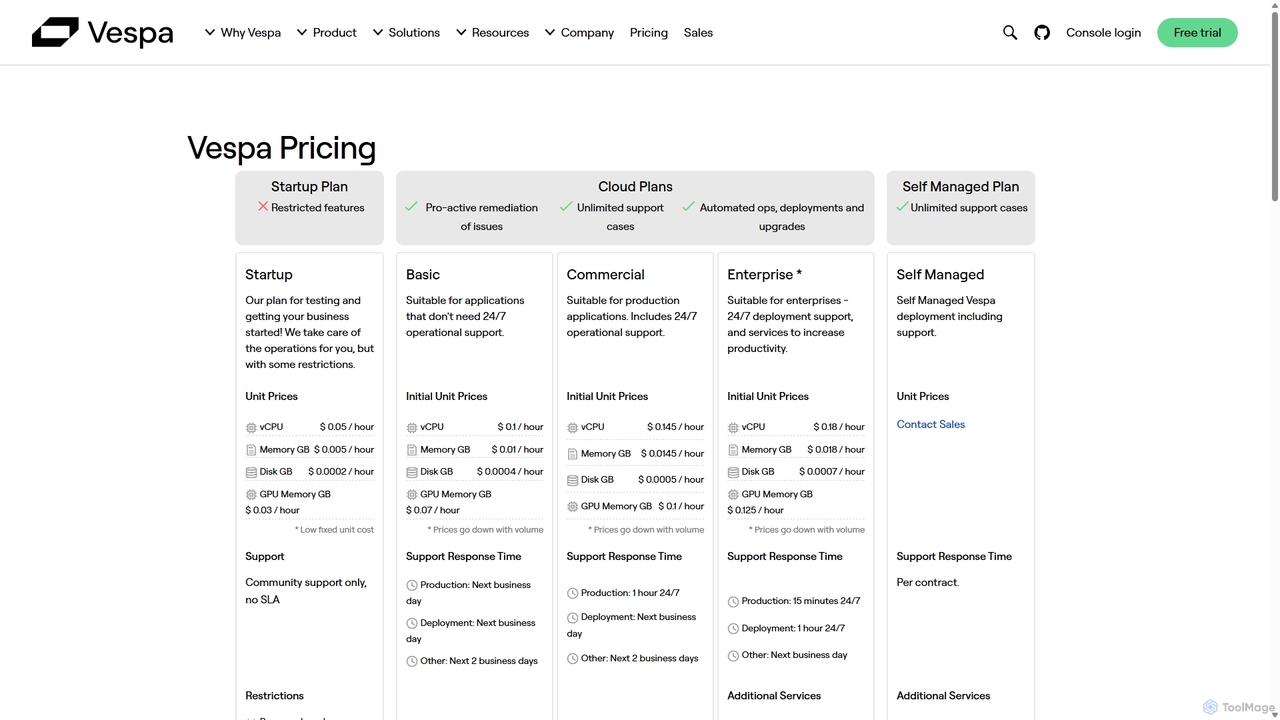
Task: Click the Console login link
Action: [1103, 33]
